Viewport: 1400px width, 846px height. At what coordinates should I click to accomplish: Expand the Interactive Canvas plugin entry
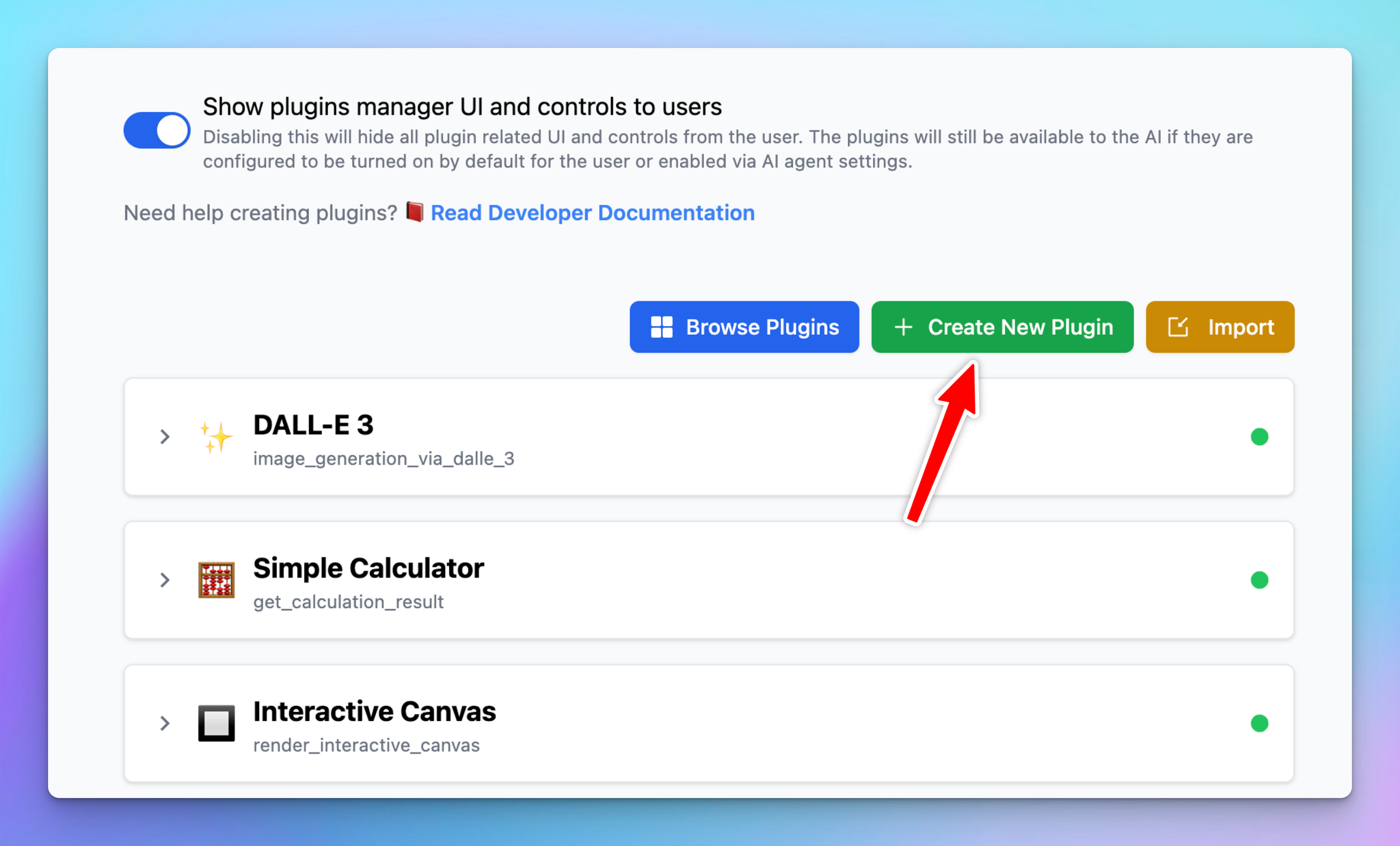pyautogui.click(x=164, y=723)
